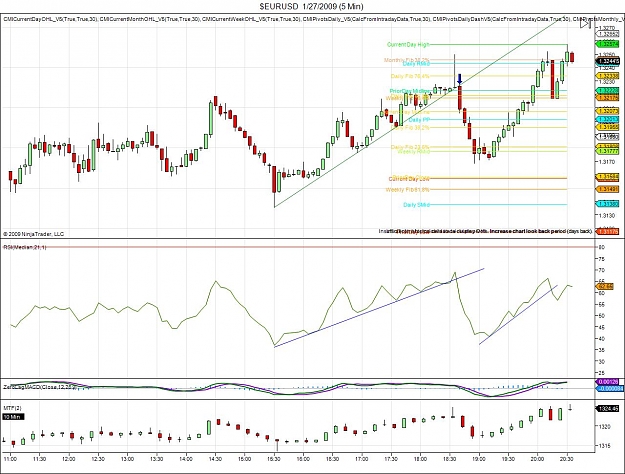Click the 14:30 time axis label
The width and height of the screenshot is (625, 474).
[x=216, y=459]
